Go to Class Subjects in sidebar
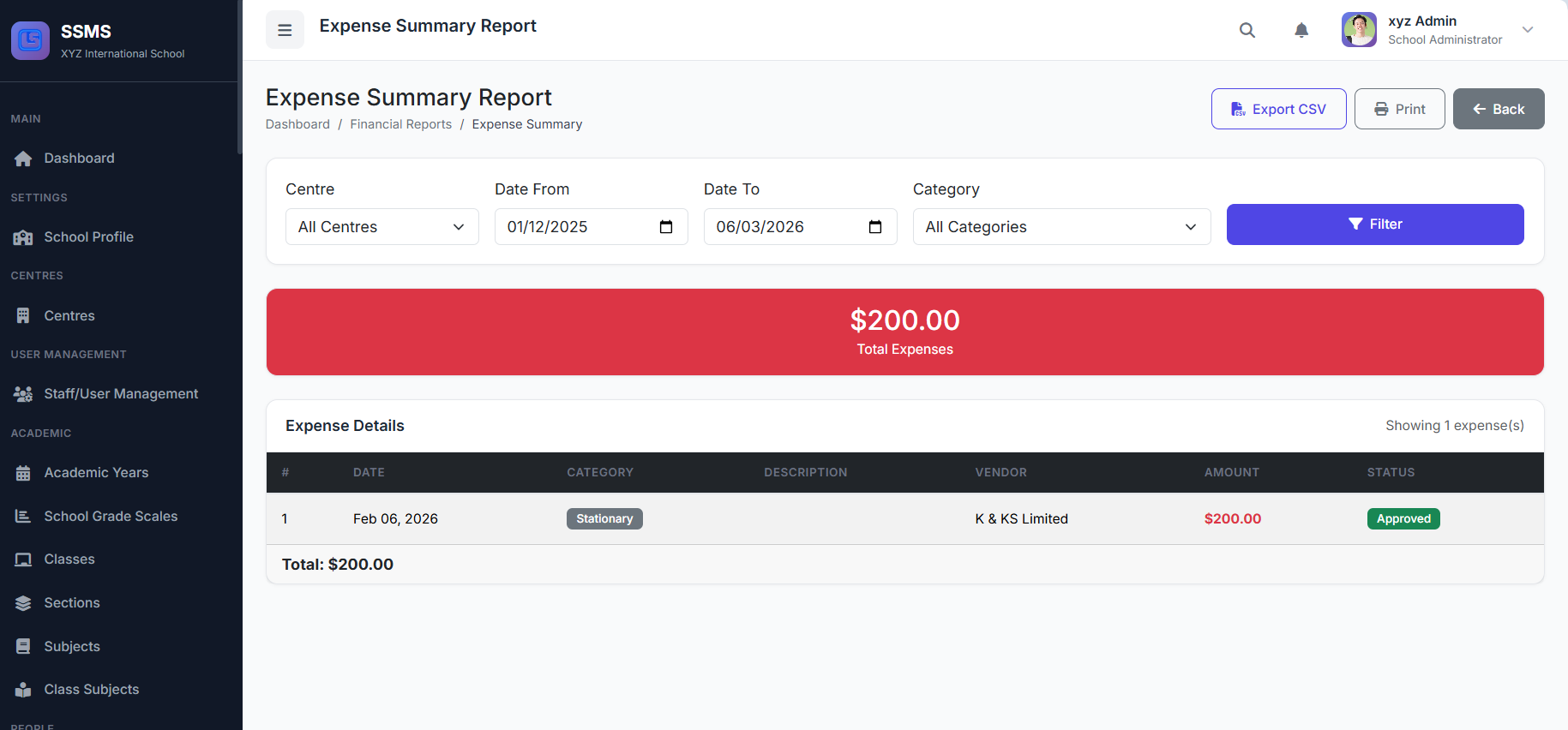Image resolution: width=1568 pixels, height=730 pixels. click(x=91, y=690)
